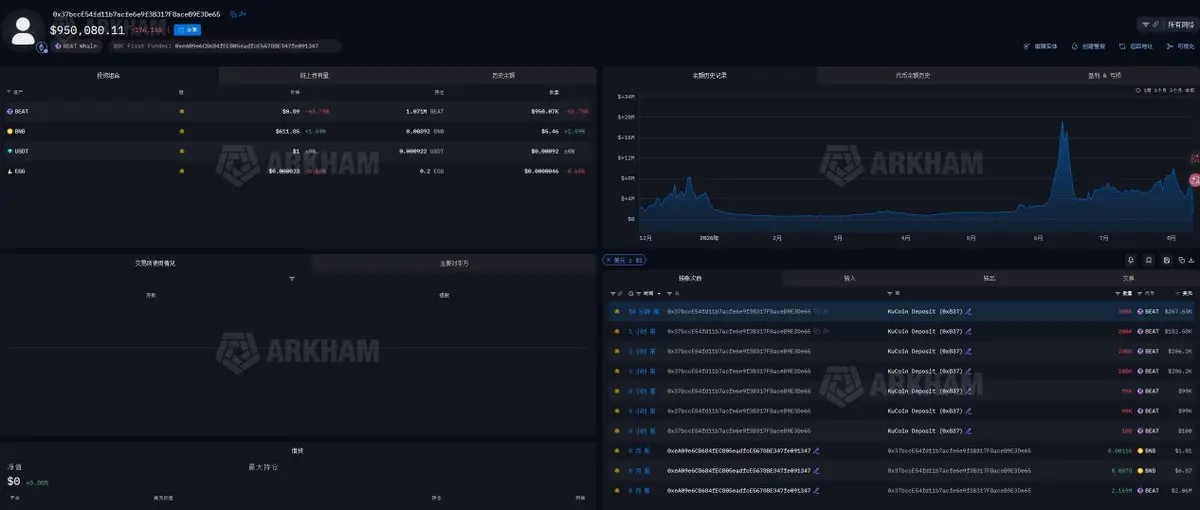The width and height of the screenshot is (1200, 510).
Task: Open the filter for the recipient 至 column
Action: click(892, 294)
